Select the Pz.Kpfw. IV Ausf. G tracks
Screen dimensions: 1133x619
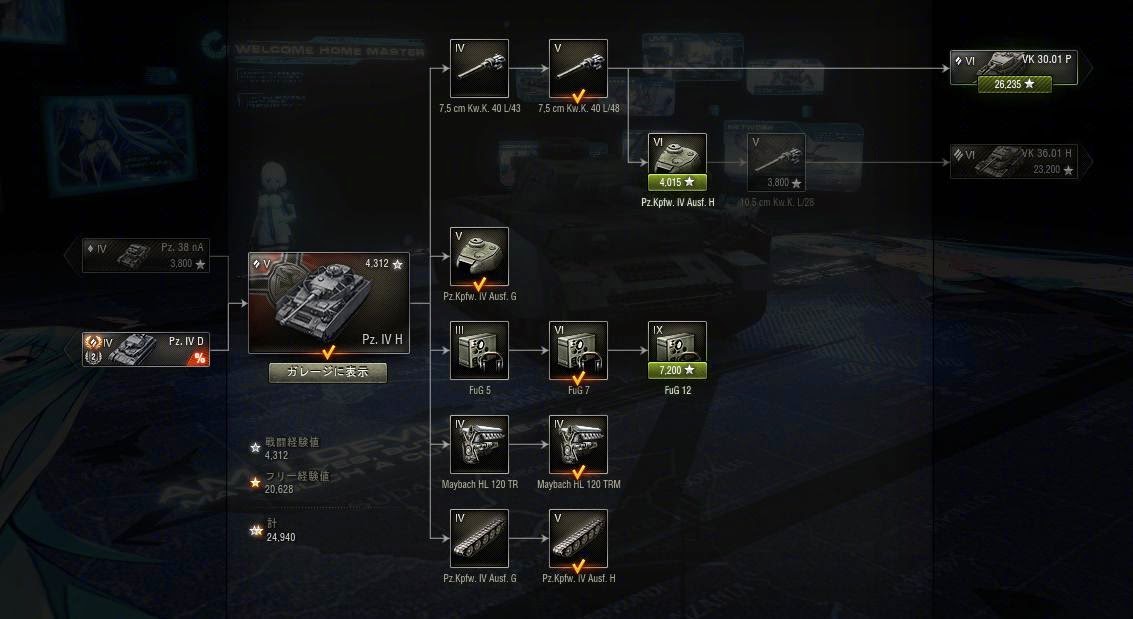tap(479, 538)
